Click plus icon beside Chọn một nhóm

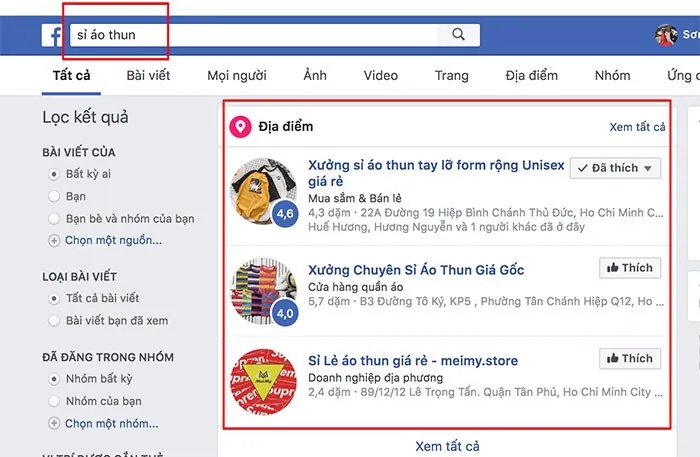[x=54, y=424]
